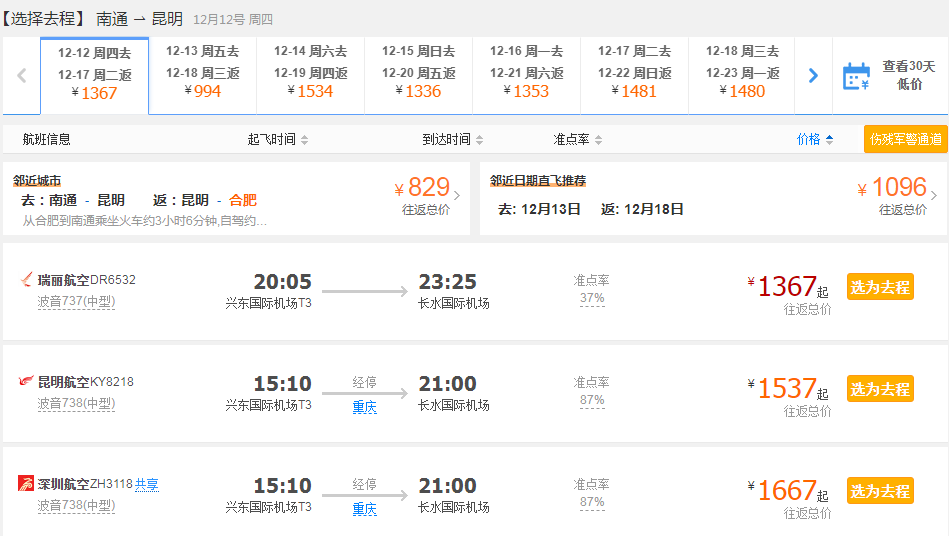Sort flights by on-time rate
The width and height of the screenshot is (949, 536).
pos(578,140)
